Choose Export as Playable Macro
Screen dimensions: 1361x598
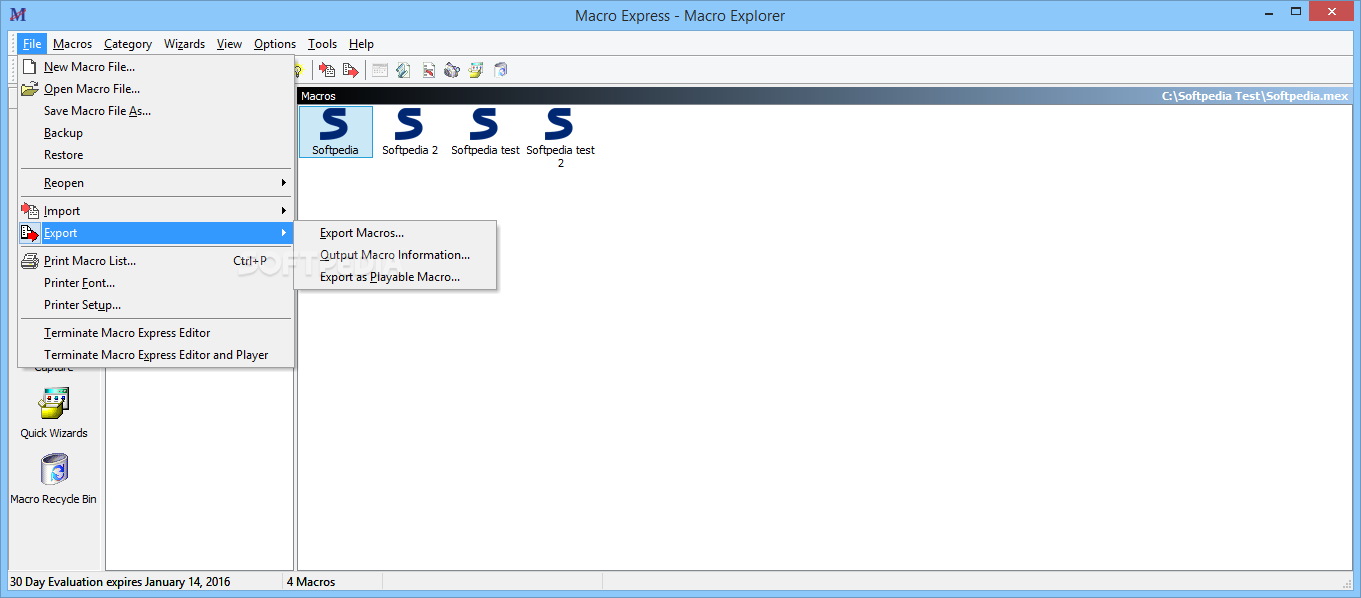395,277
